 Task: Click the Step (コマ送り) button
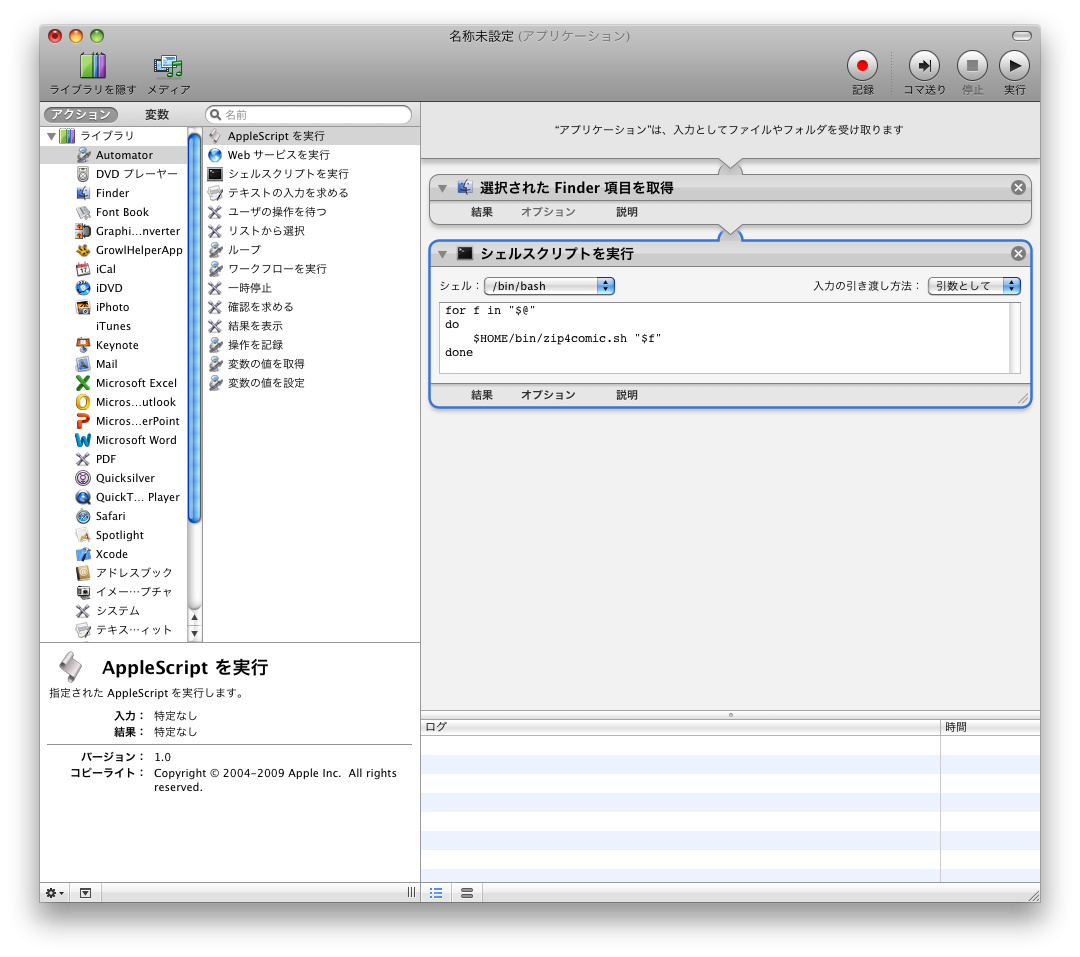[x=924, y=66]
